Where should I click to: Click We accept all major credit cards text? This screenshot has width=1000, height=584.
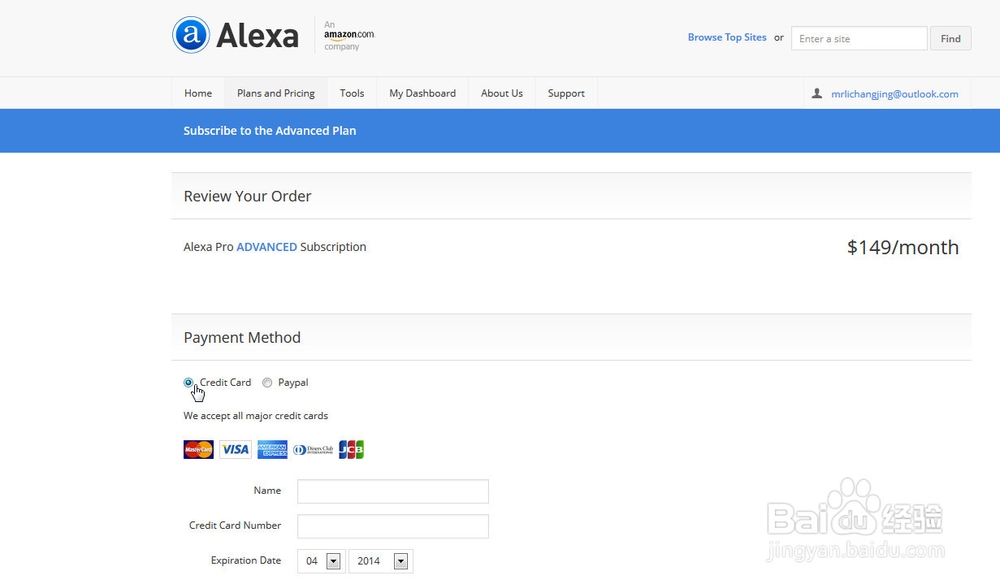pos(256,416)
